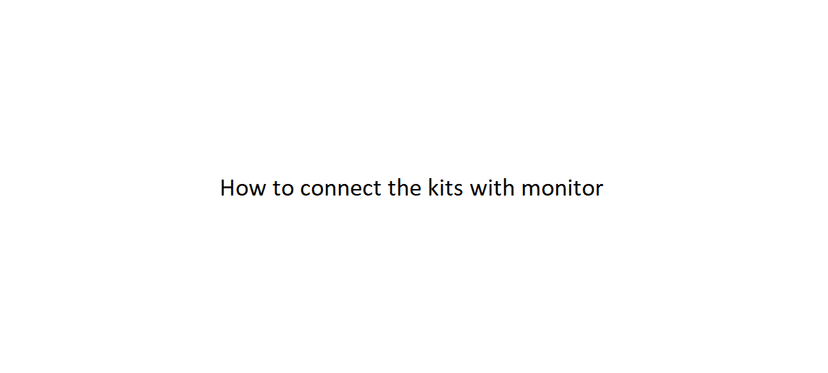Screen dimensions: 828x373
Task: Place cursor between "the" and "kits"
Action: (425, 188)
